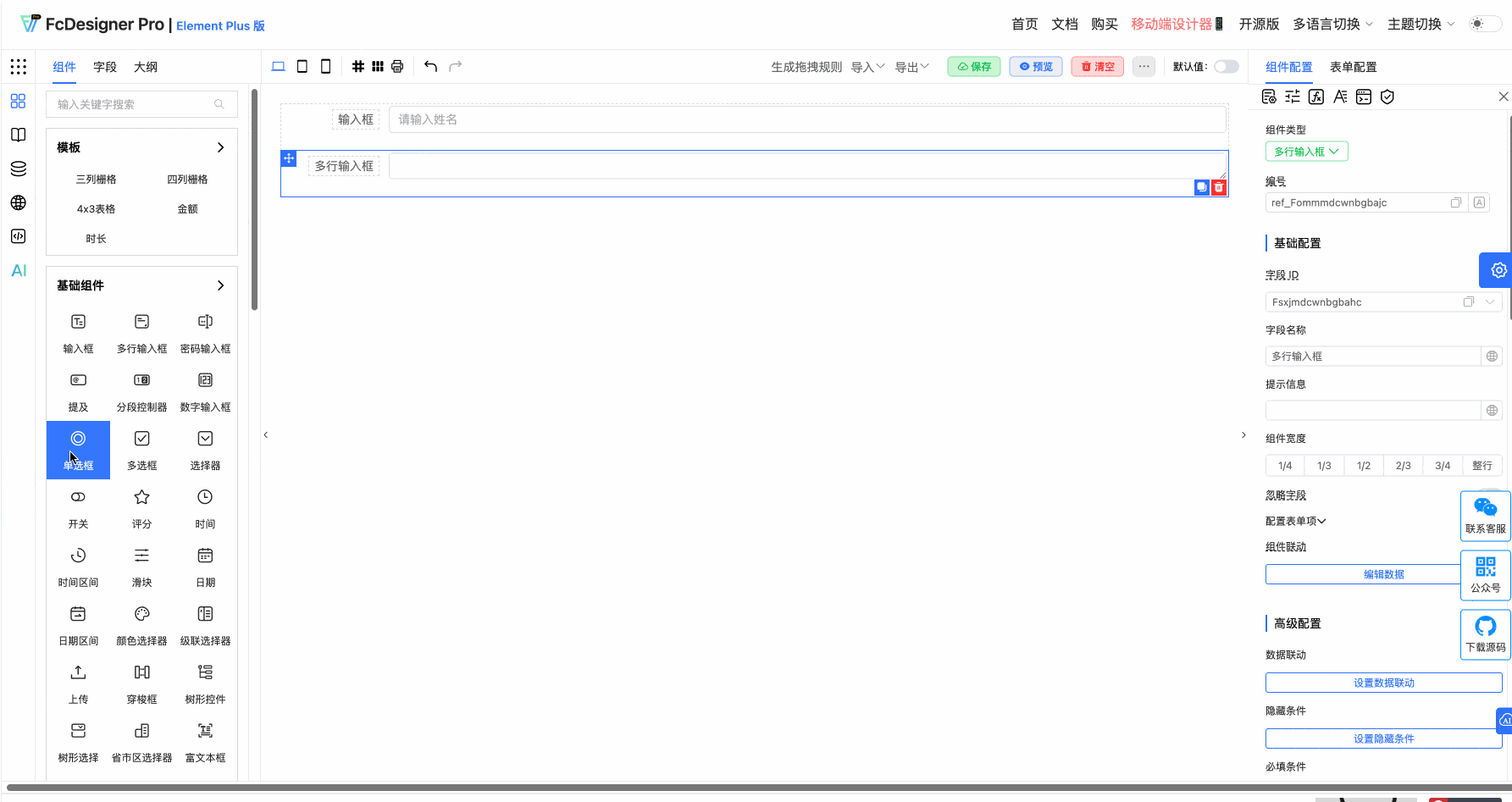This screenshot has width=1512, height=802.
Task: Open the AI panel in the left sidebar
Action: (18, 270)
